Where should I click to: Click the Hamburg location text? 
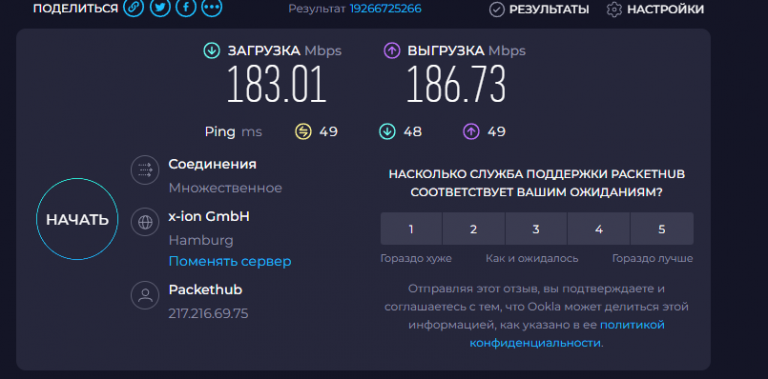tap(201, 240)
